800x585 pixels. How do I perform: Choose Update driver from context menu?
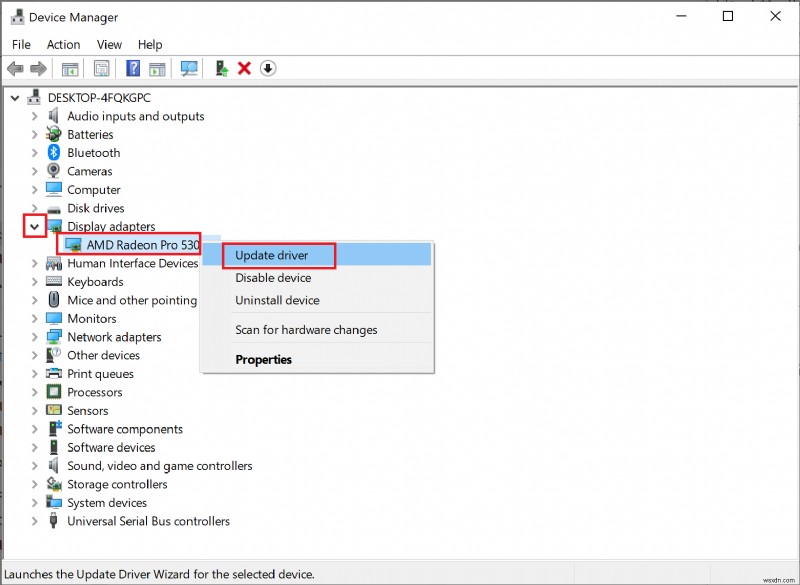(x=317, y=255)
